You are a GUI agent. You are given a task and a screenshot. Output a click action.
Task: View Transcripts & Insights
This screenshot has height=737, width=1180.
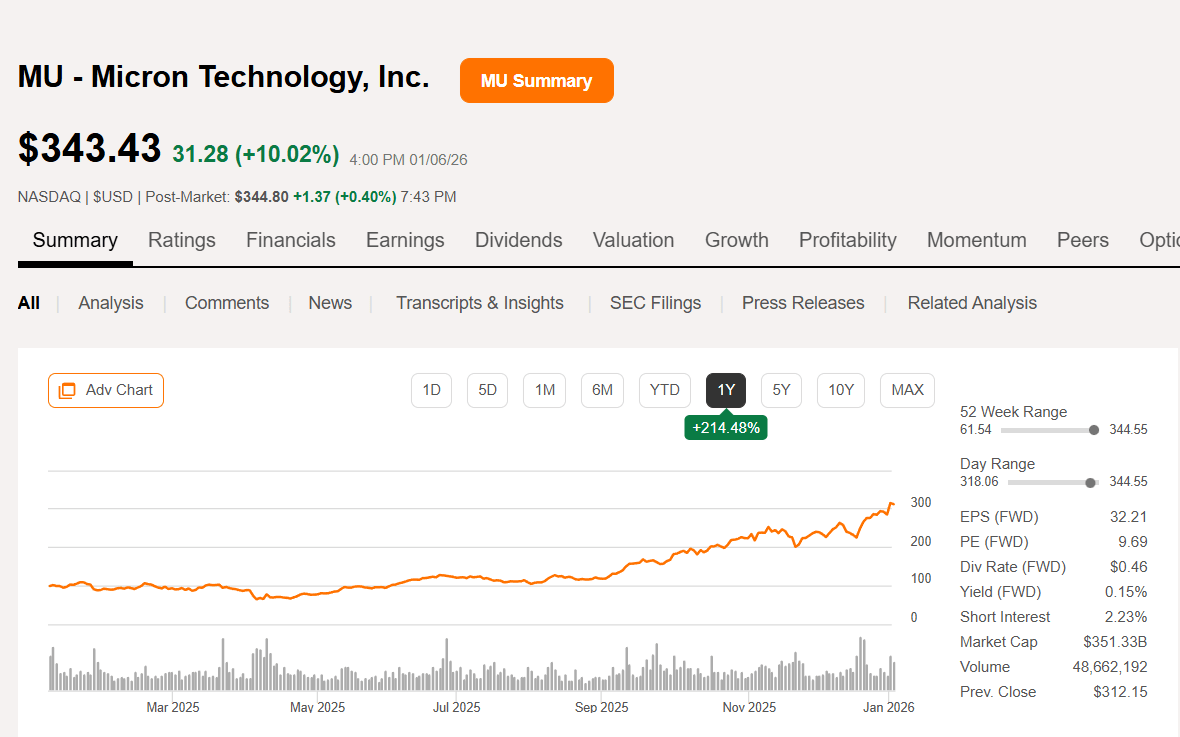pyautogui.click(x=480, y=302)
